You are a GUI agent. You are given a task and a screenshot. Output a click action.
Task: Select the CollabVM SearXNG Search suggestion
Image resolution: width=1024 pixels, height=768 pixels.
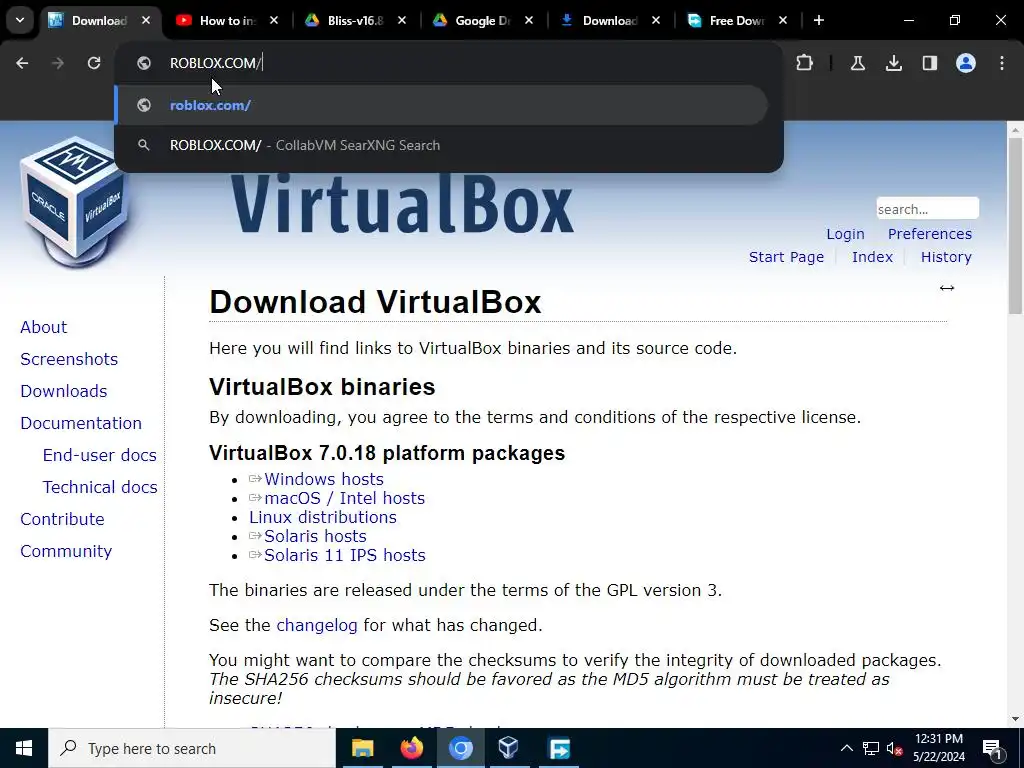441,145
